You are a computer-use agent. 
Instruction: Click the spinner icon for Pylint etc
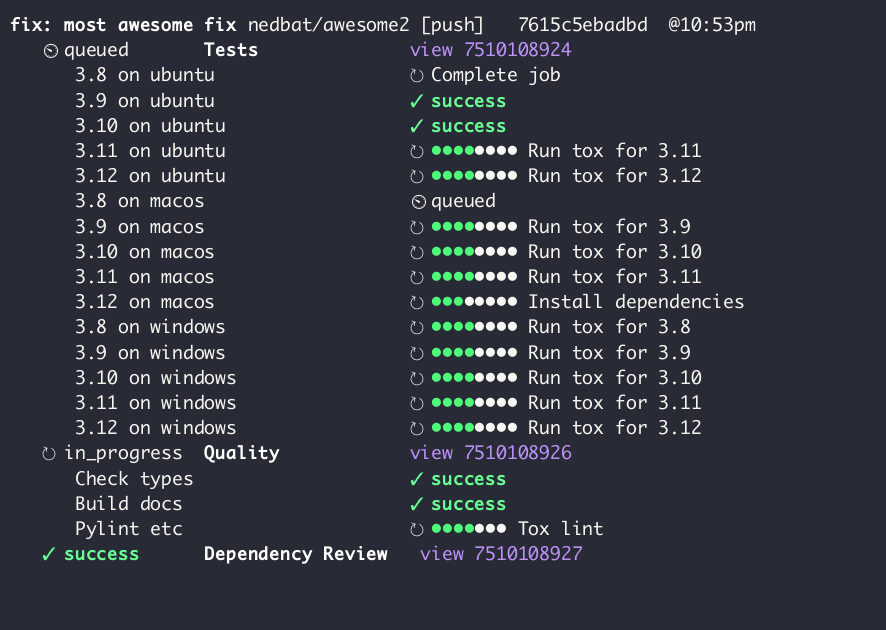[x=417, y=529]
